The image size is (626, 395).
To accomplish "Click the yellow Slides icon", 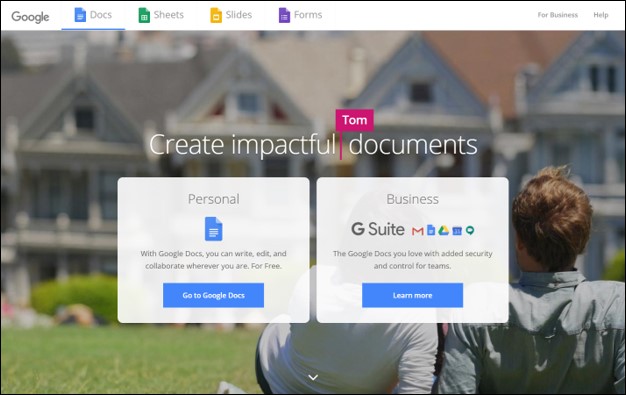I will (216, 15).
